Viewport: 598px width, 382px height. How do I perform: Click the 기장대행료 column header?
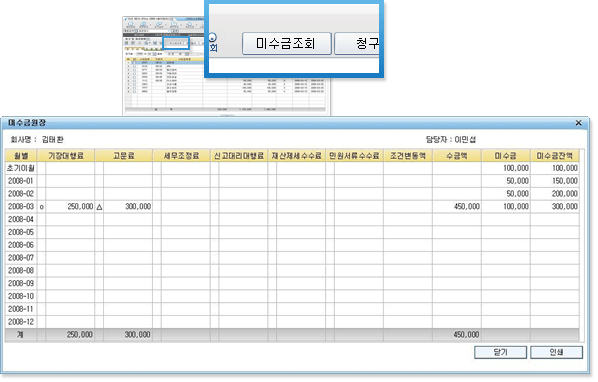(x=66, y=156)
